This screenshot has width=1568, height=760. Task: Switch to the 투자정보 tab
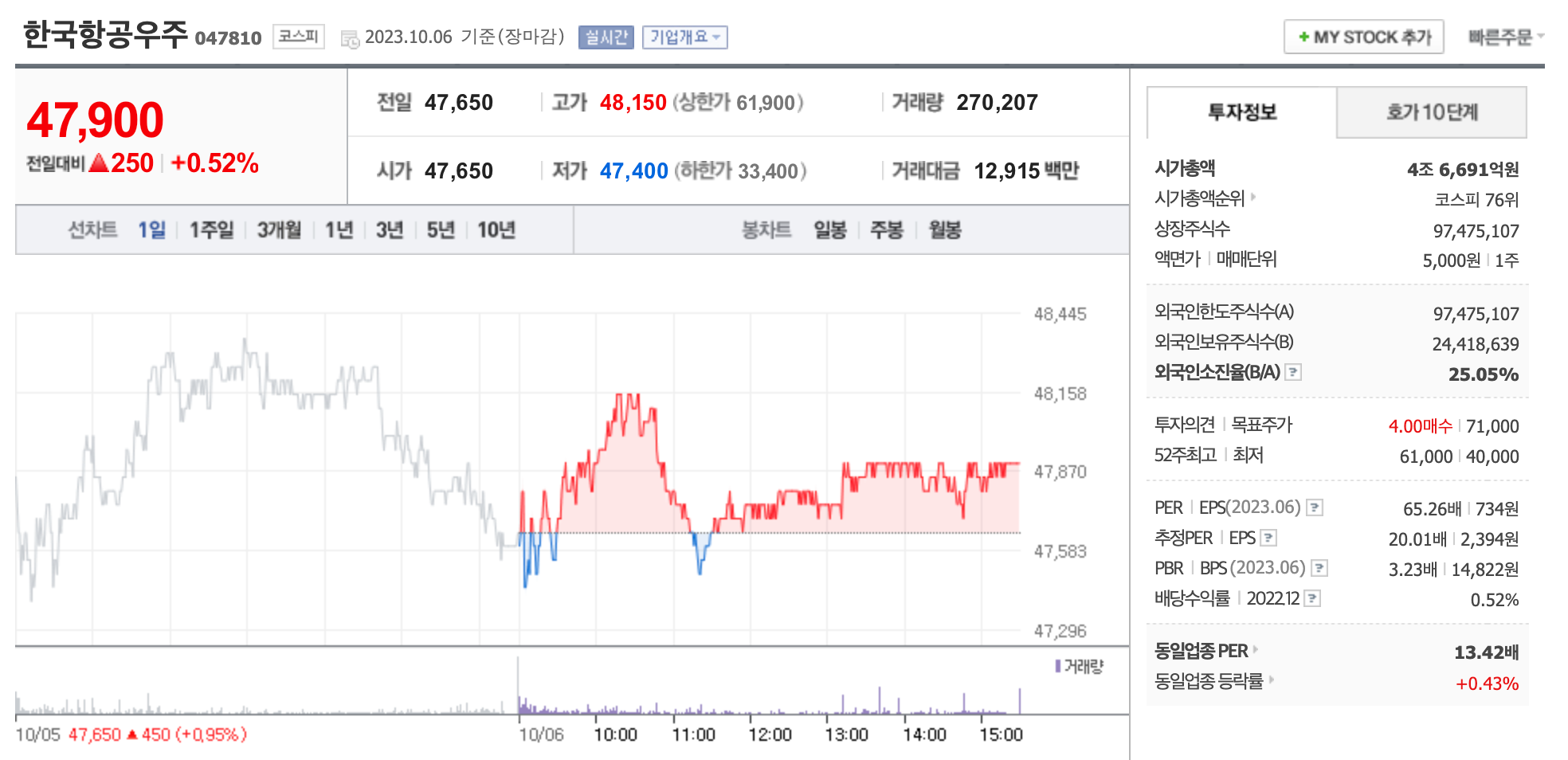point(1241,112)
